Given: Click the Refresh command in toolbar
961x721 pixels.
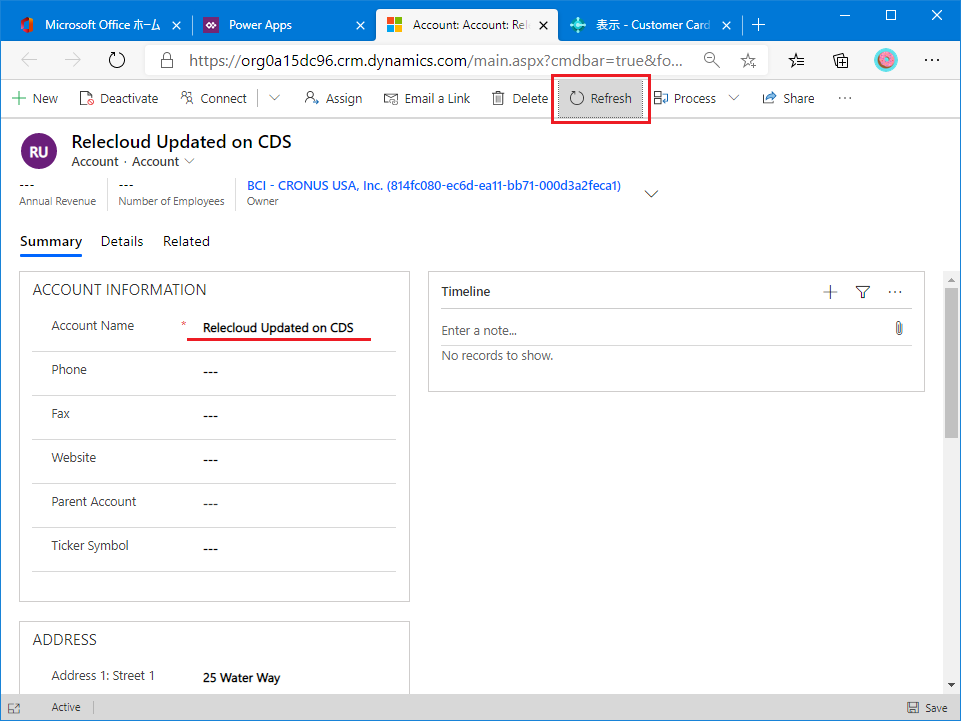Looking at the screenshot, I should coord(601,98).
